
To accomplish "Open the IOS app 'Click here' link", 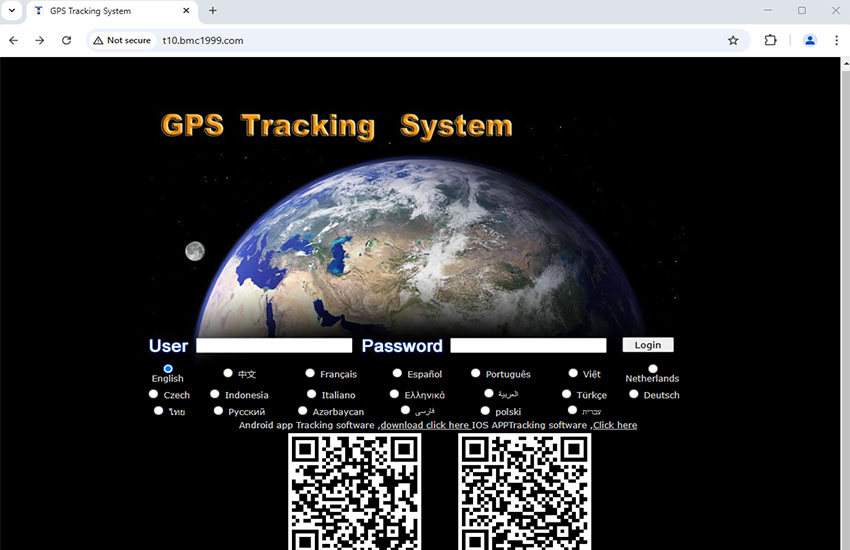I will click(615, 425).
